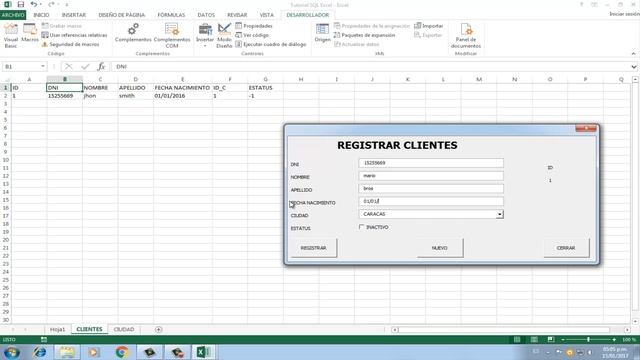Open the VISTA ribbon tab
This screenshot has height=360, width=640.
click(x=267, y=15)
